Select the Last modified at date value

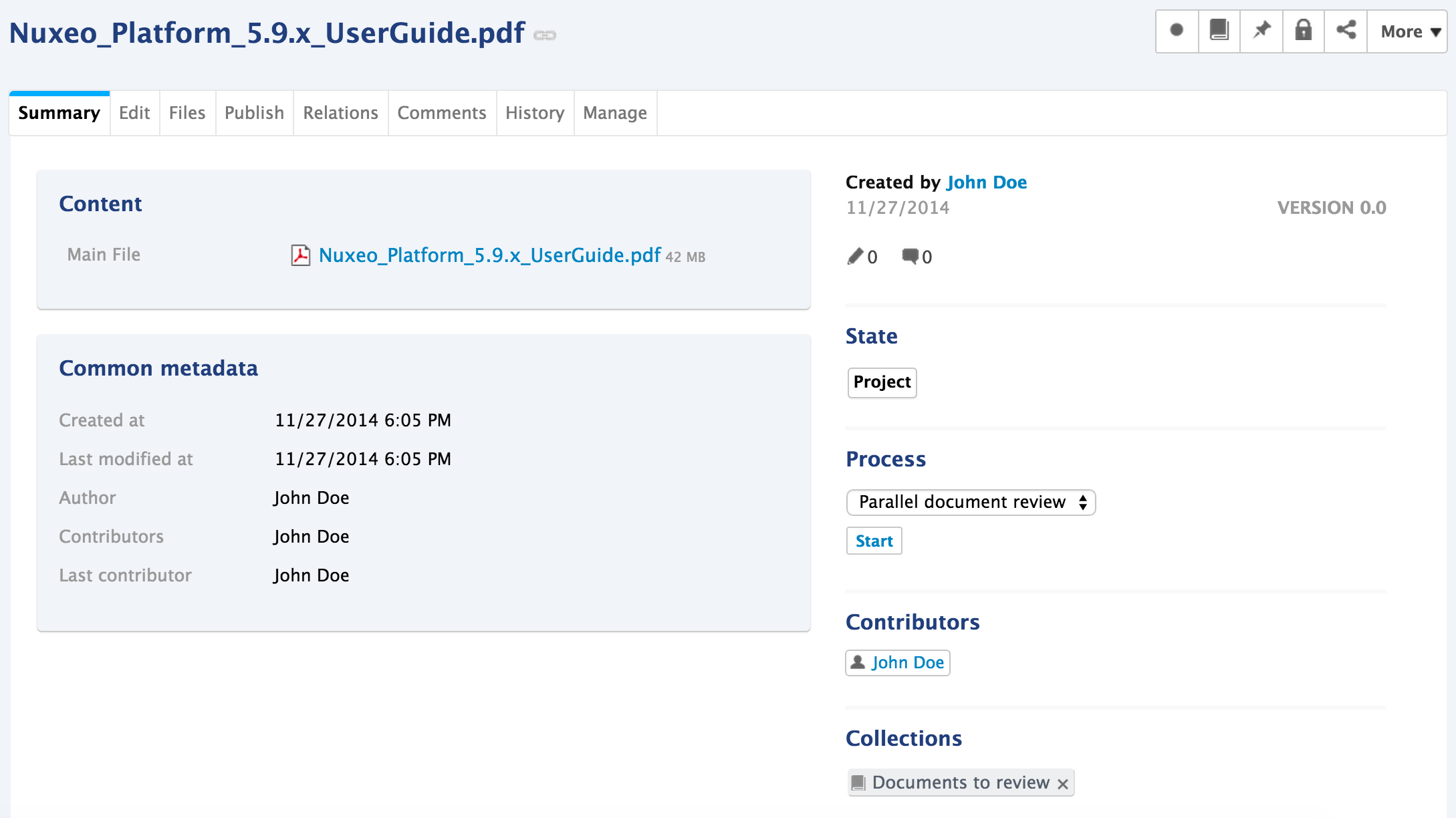click(x=363, y=459)
